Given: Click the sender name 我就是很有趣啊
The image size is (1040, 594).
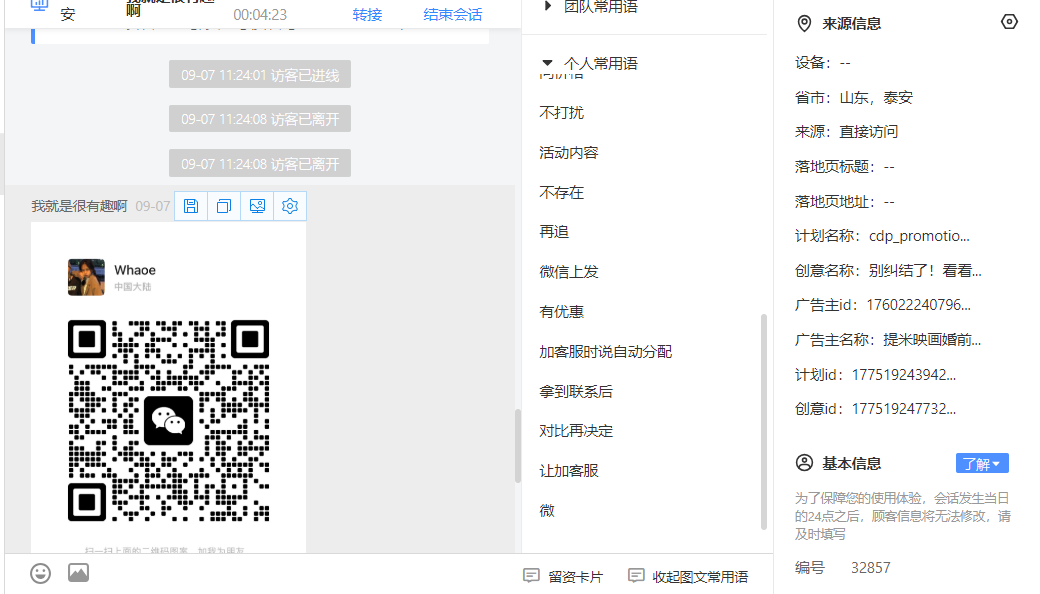Looking at the screenshot, I should pyautogui.click(x=79, y=206).
